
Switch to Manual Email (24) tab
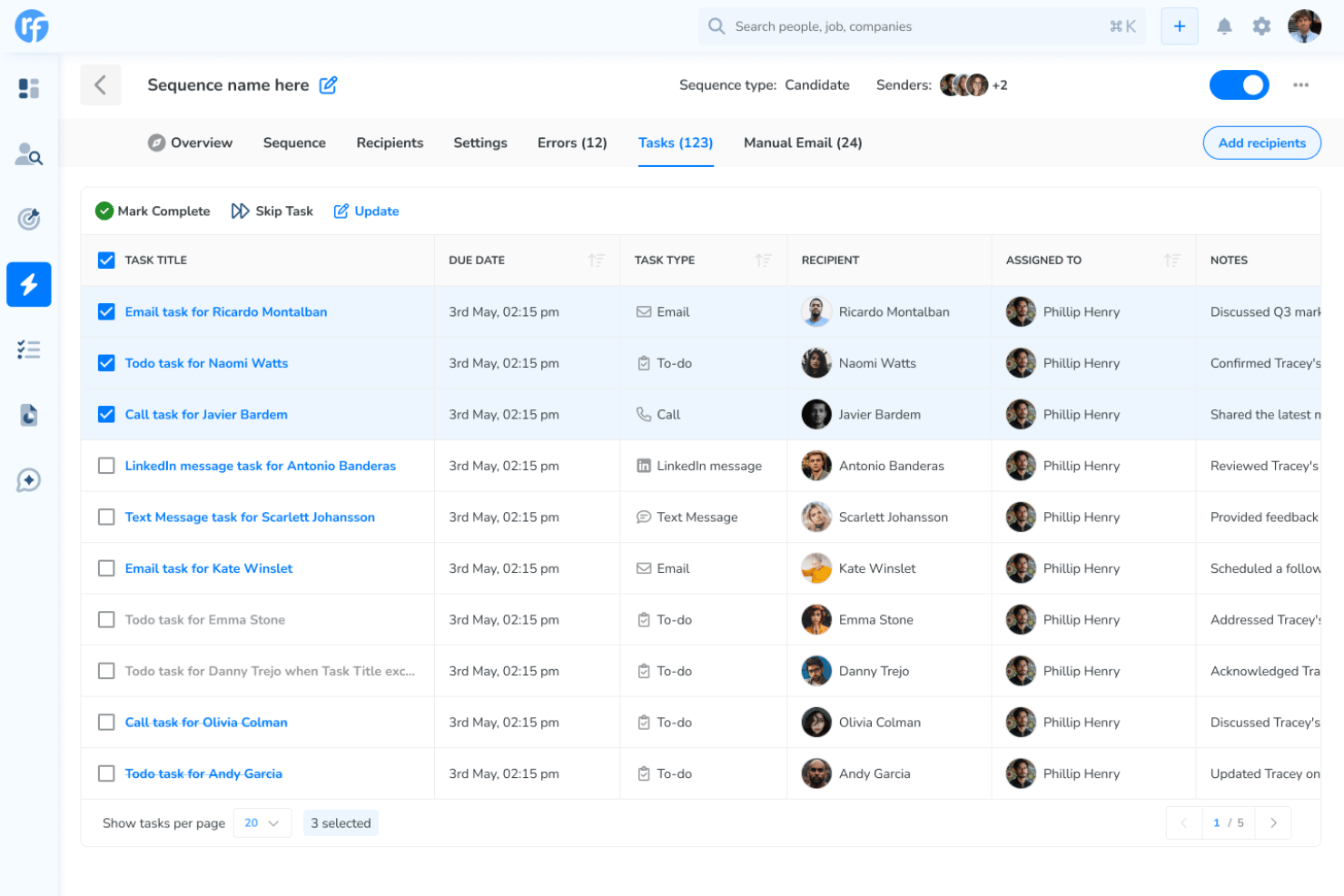click(x=803, y=143)
